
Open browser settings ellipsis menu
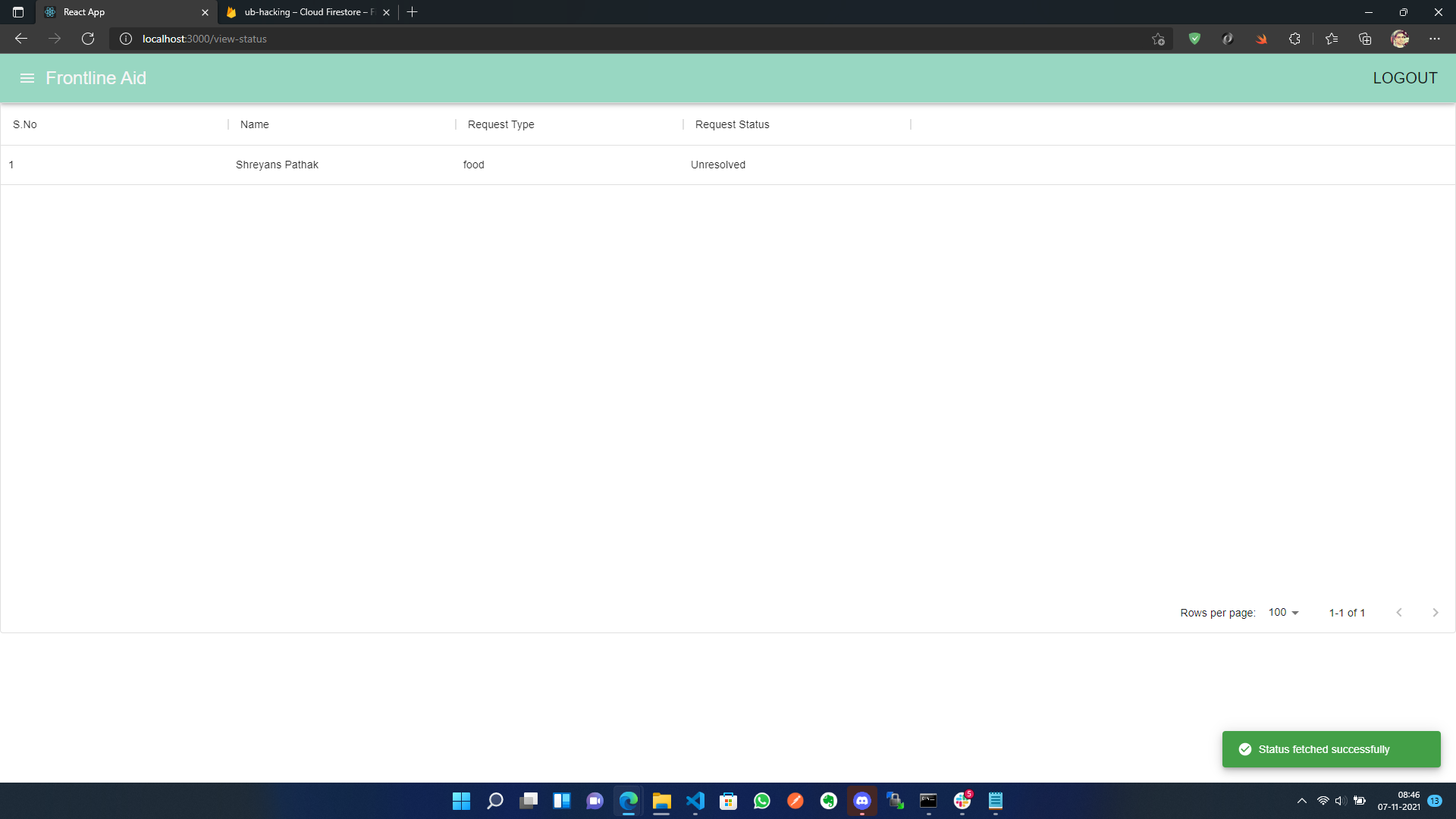(x=1434, y=39)
